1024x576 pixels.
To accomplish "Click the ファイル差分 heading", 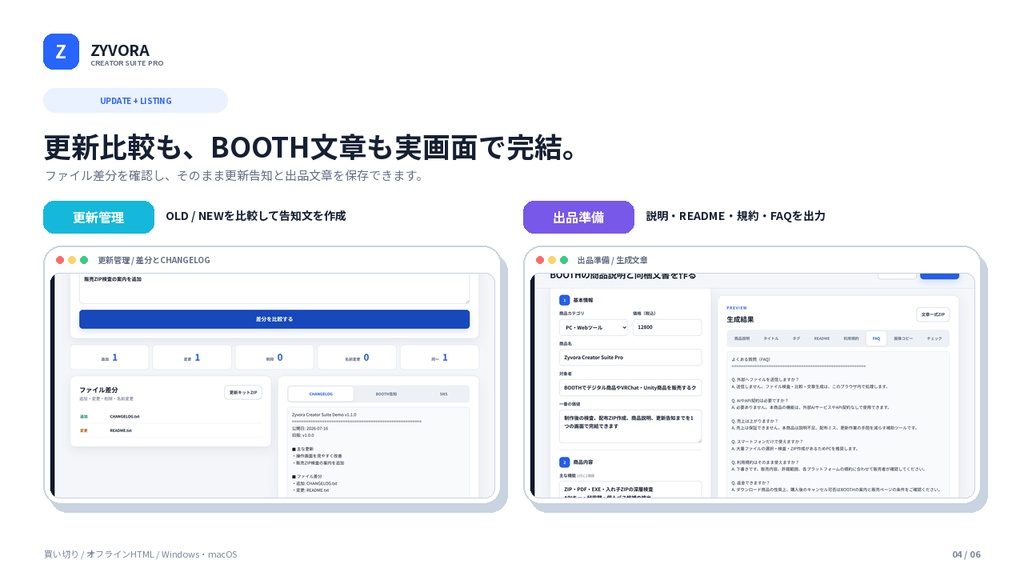I will (x=99, y=390).
